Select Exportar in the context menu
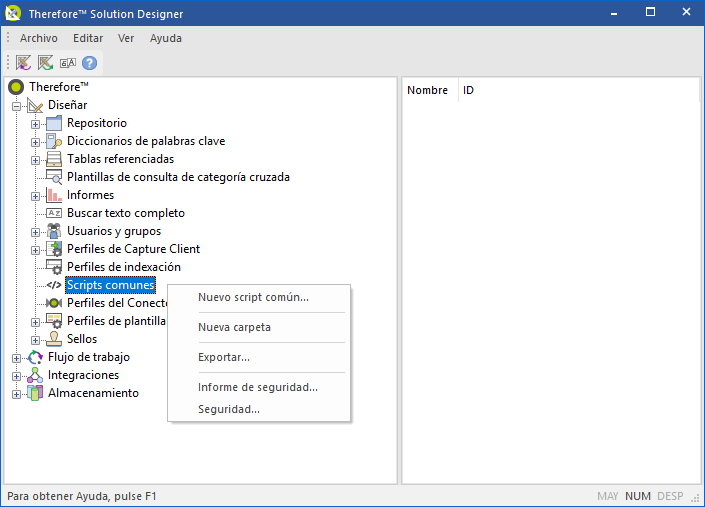705x507 pixels. tap(259, 357)
